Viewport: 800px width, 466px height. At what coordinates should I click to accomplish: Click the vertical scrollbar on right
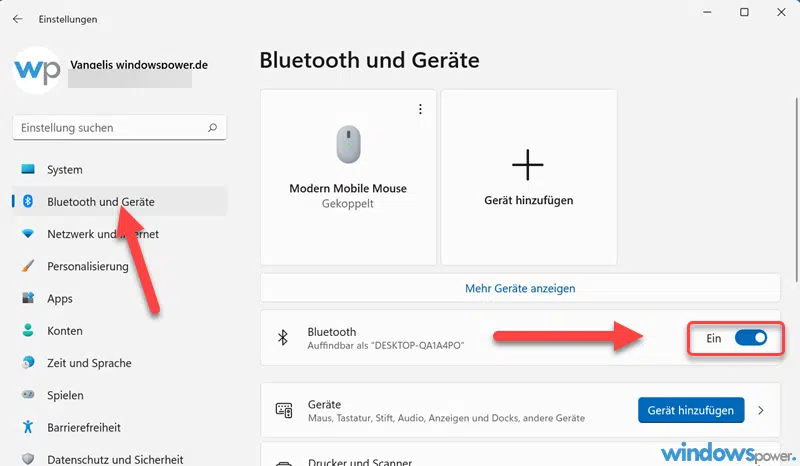coord(796,189)
